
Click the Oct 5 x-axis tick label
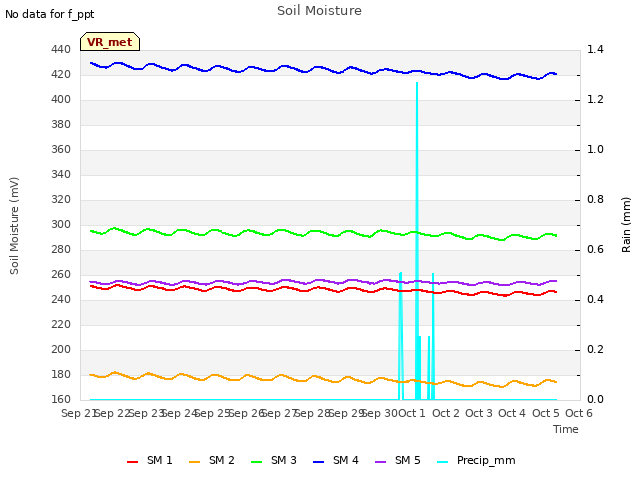(x=546, y=413)
